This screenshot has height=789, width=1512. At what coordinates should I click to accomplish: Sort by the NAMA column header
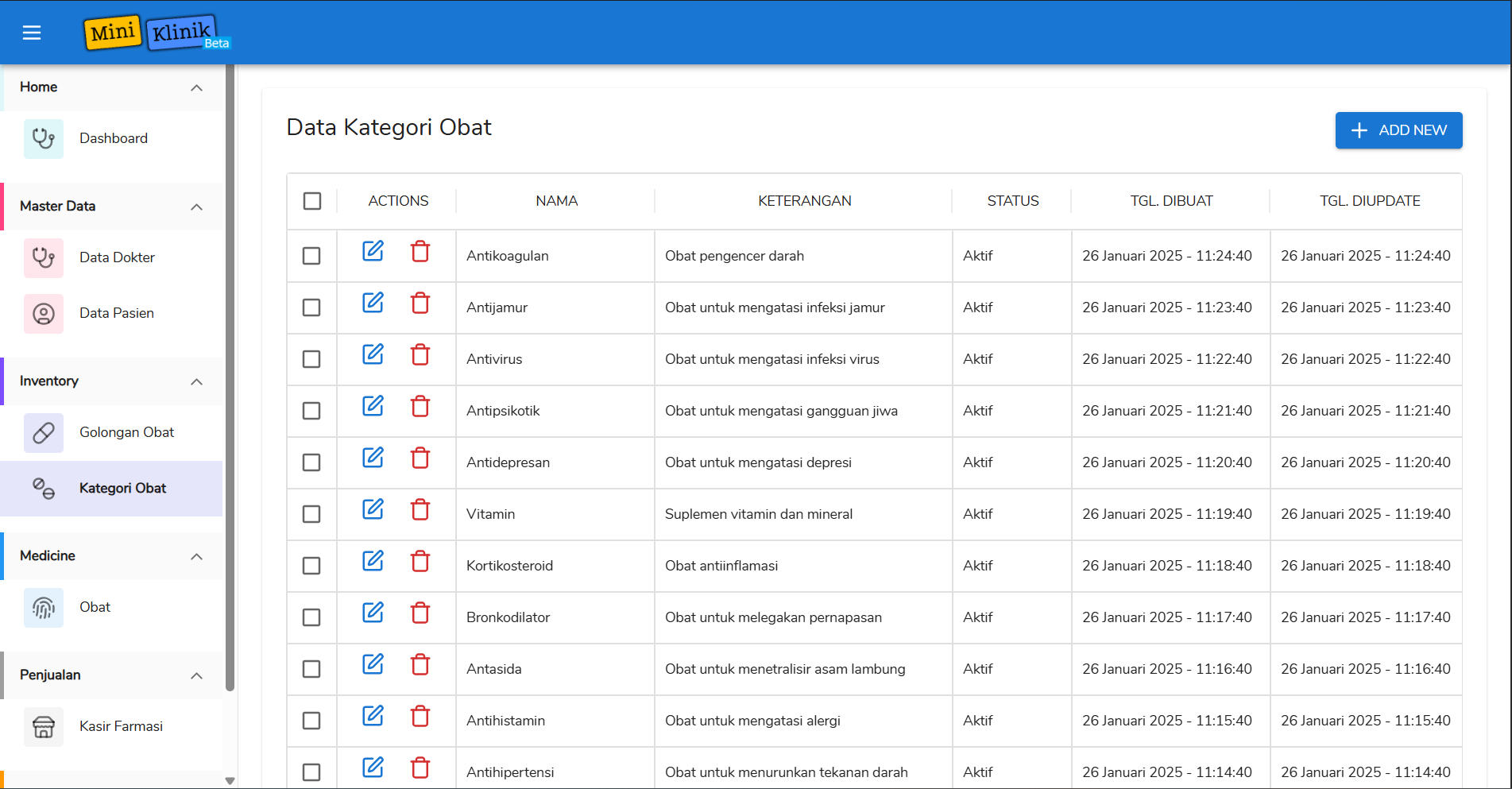pos(556,201)
